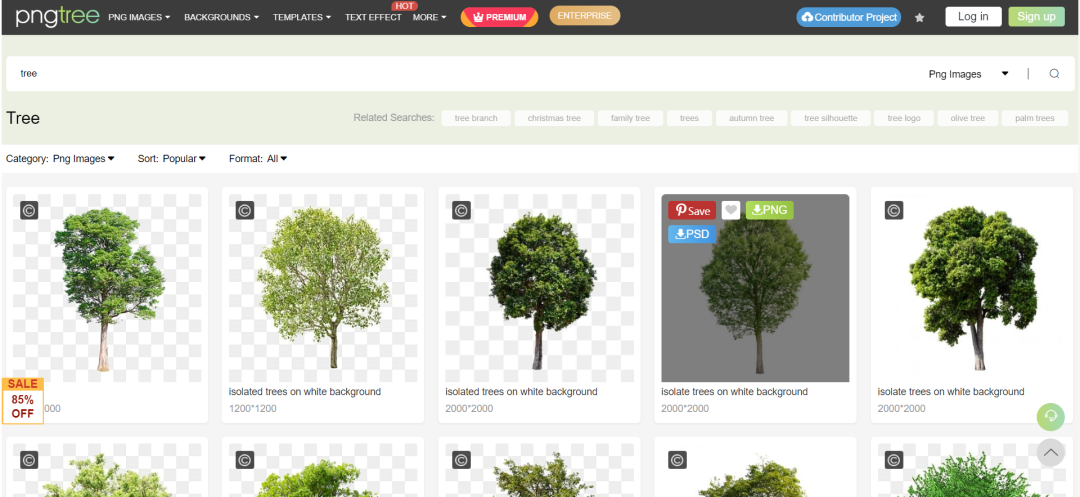Click copyright icon on third tree card
Viewport: 1080px width, 497px height.
point(461,211)
